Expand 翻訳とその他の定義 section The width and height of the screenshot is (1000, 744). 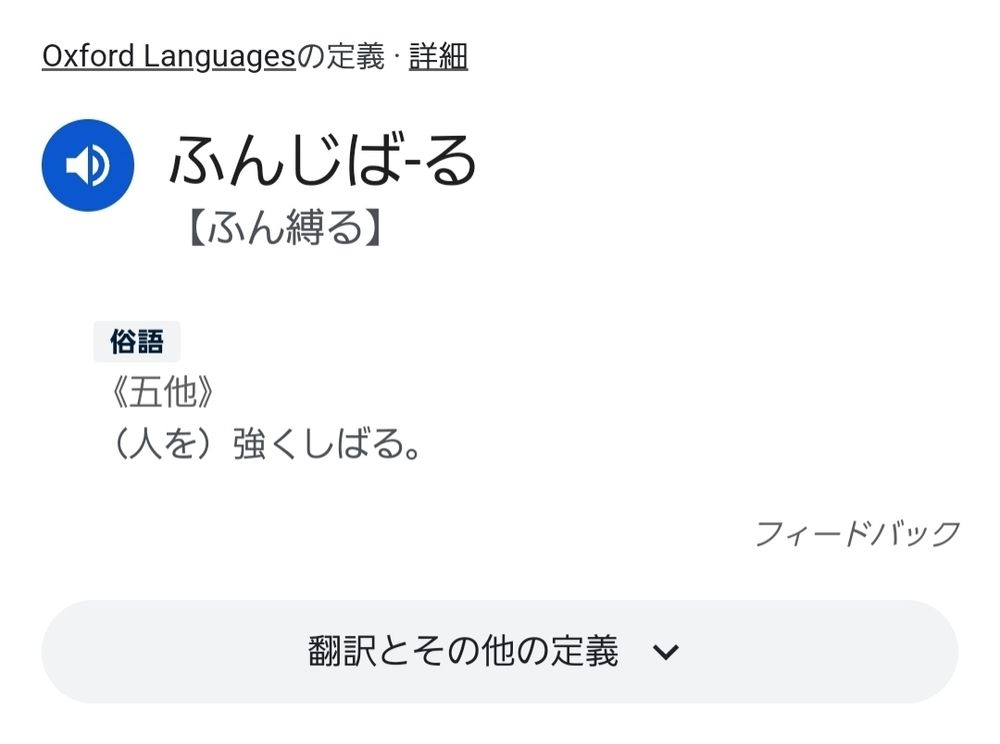[x=499, y=651]
